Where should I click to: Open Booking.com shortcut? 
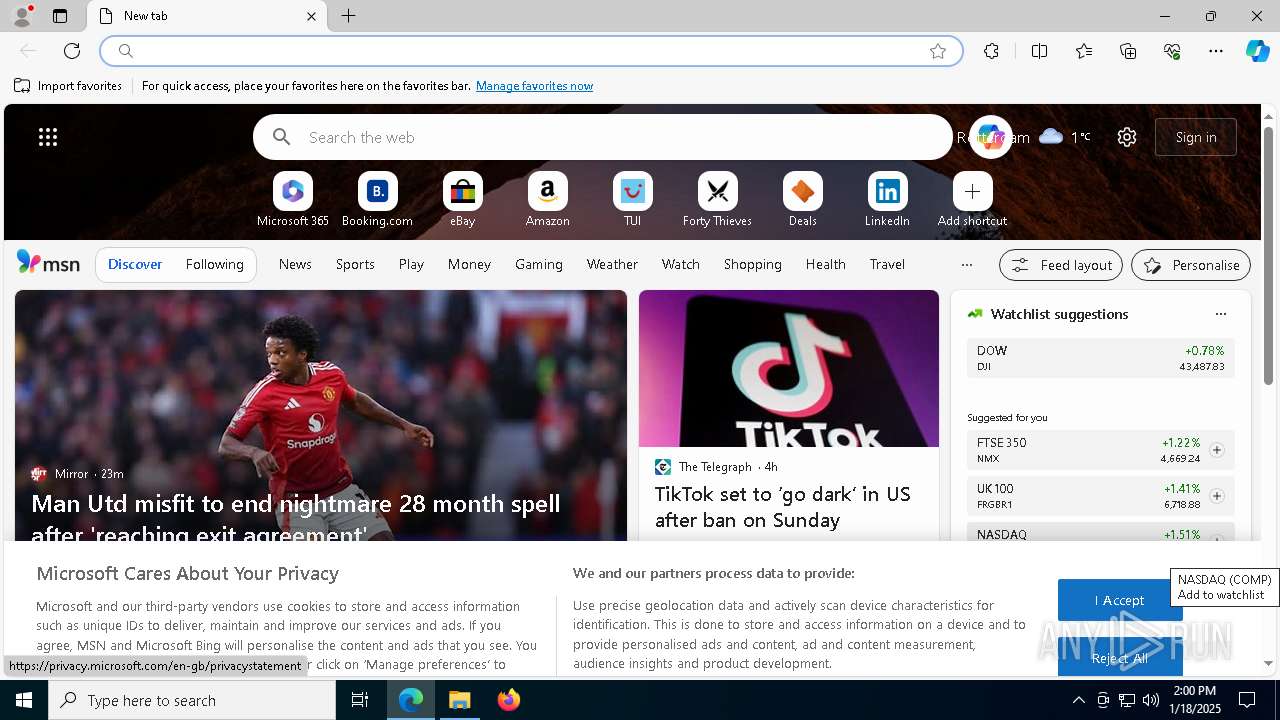click(x=377, y=200)
